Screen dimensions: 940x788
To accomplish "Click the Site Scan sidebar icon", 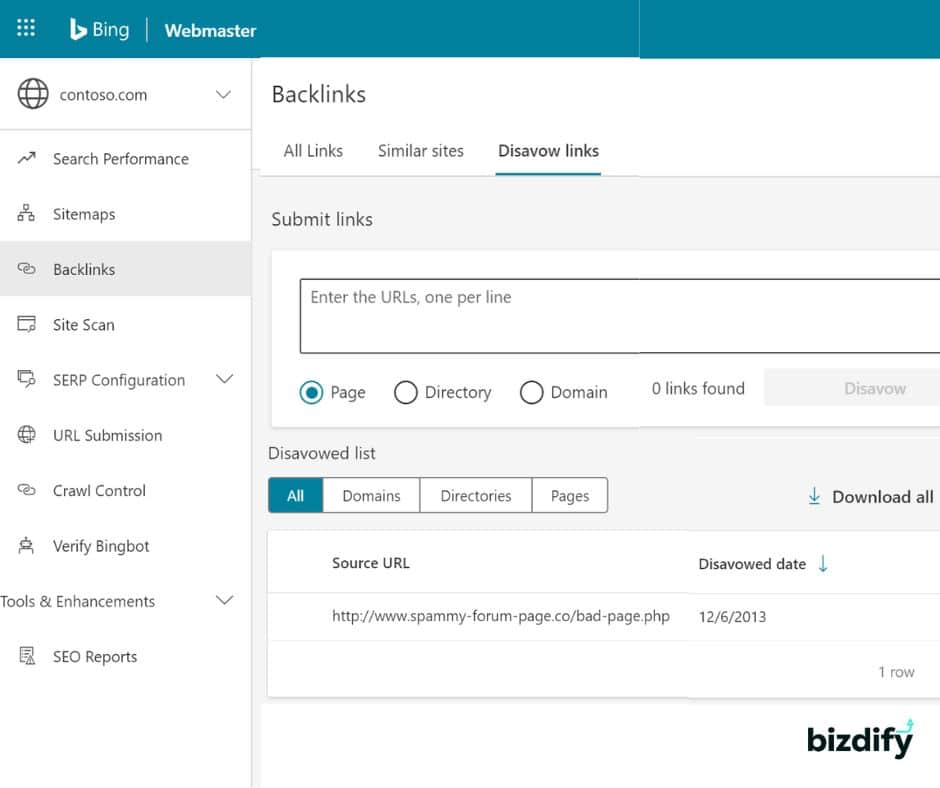I will point(27,324).
